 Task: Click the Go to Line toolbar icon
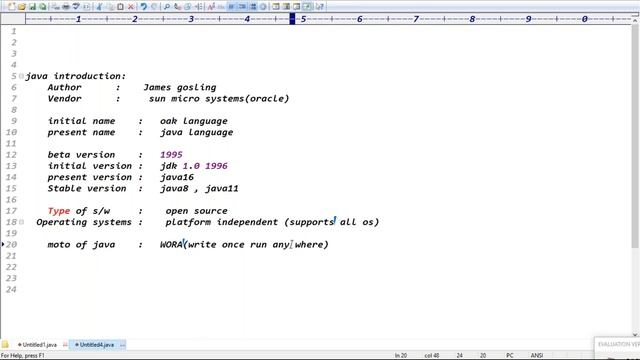pos(198,7)
